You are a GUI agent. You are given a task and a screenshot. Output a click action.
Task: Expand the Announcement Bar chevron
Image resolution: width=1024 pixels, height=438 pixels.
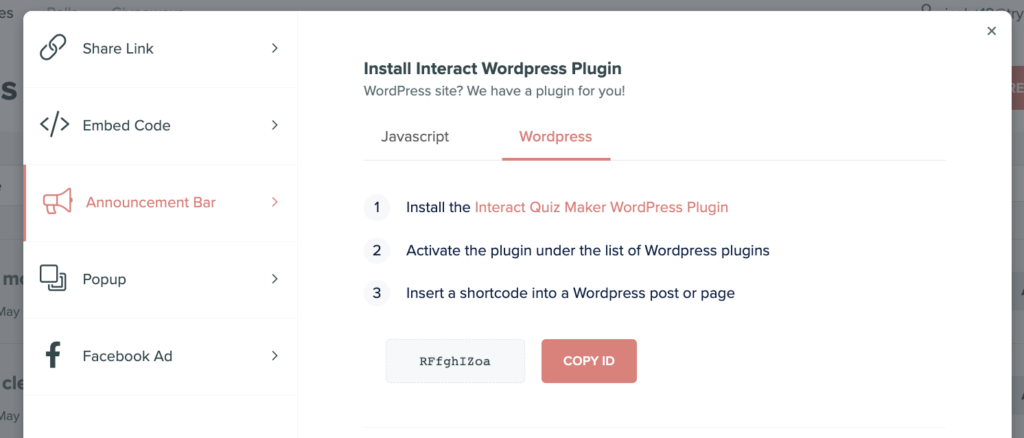[x=275, y=202]
